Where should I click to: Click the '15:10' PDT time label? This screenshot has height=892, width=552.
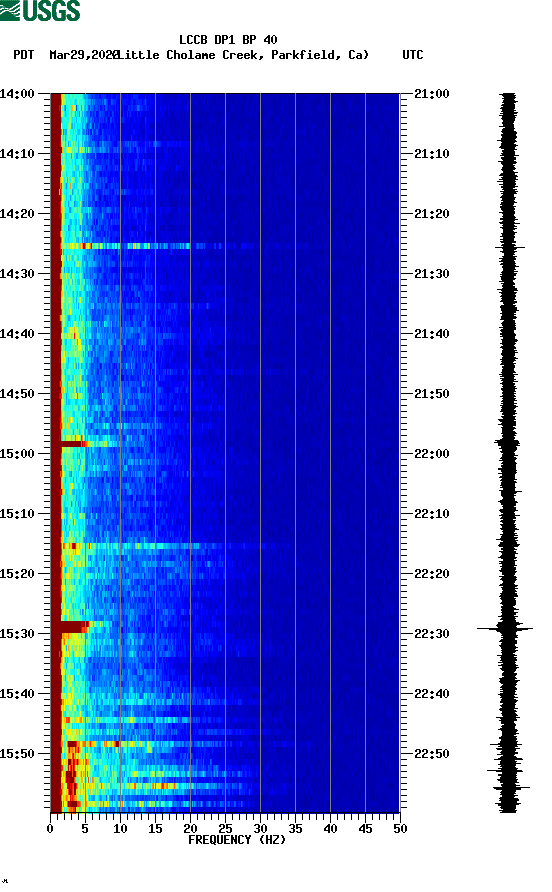[17, 514]
